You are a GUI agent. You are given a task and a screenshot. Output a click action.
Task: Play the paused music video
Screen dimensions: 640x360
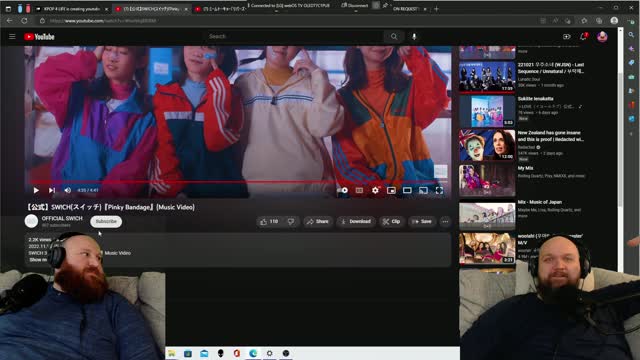tap(36, 190)
